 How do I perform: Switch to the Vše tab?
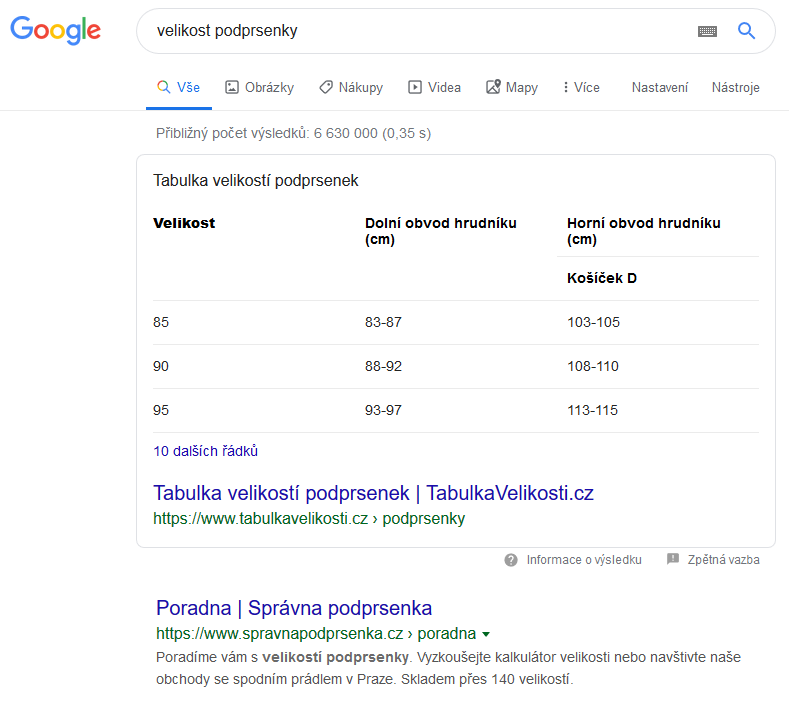(179, 87)
